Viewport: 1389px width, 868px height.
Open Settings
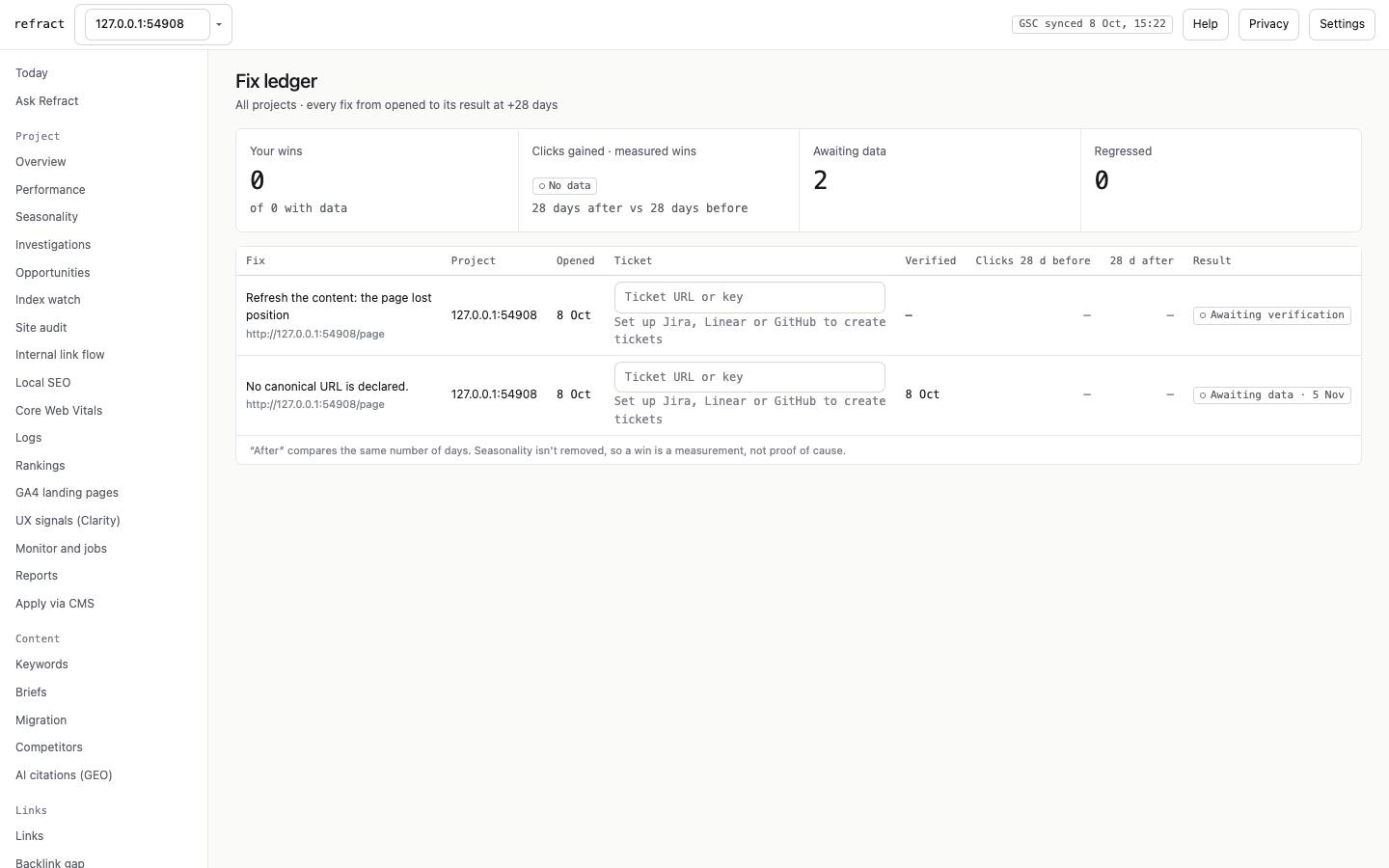[x=1342, y=24]
